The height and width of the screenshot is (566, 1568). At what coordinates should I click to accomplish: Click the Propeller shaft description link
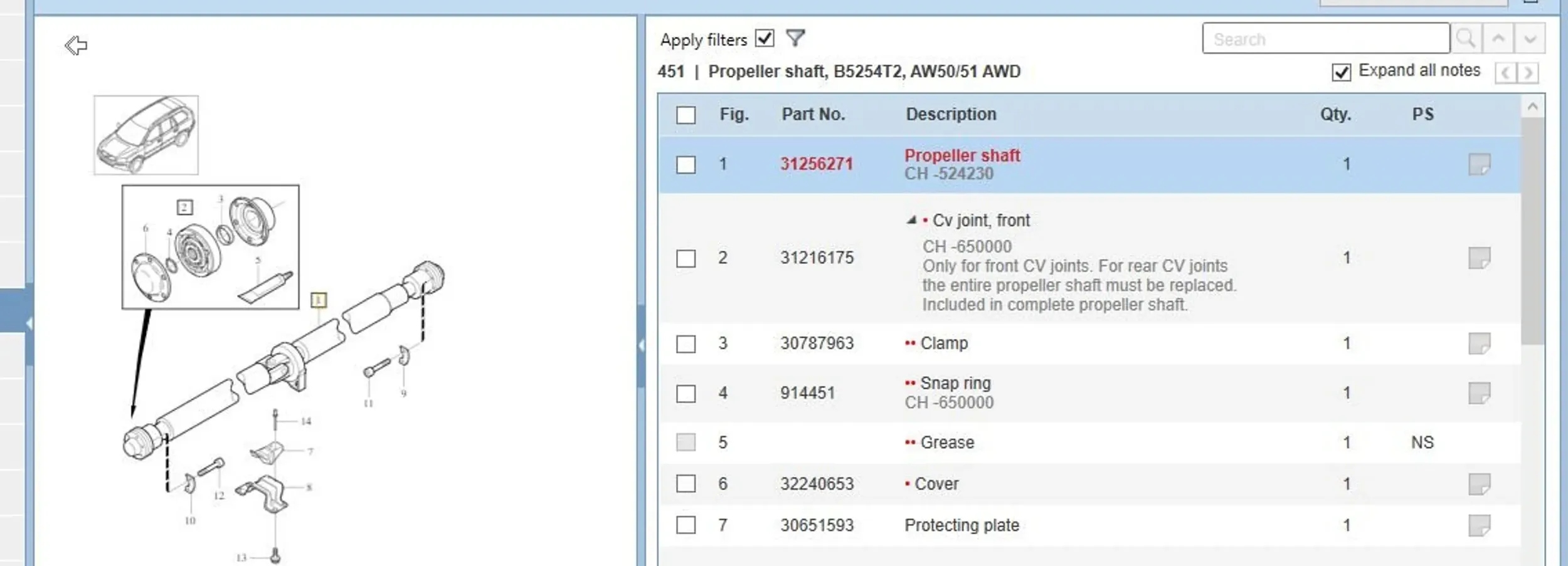coord(962,155)
